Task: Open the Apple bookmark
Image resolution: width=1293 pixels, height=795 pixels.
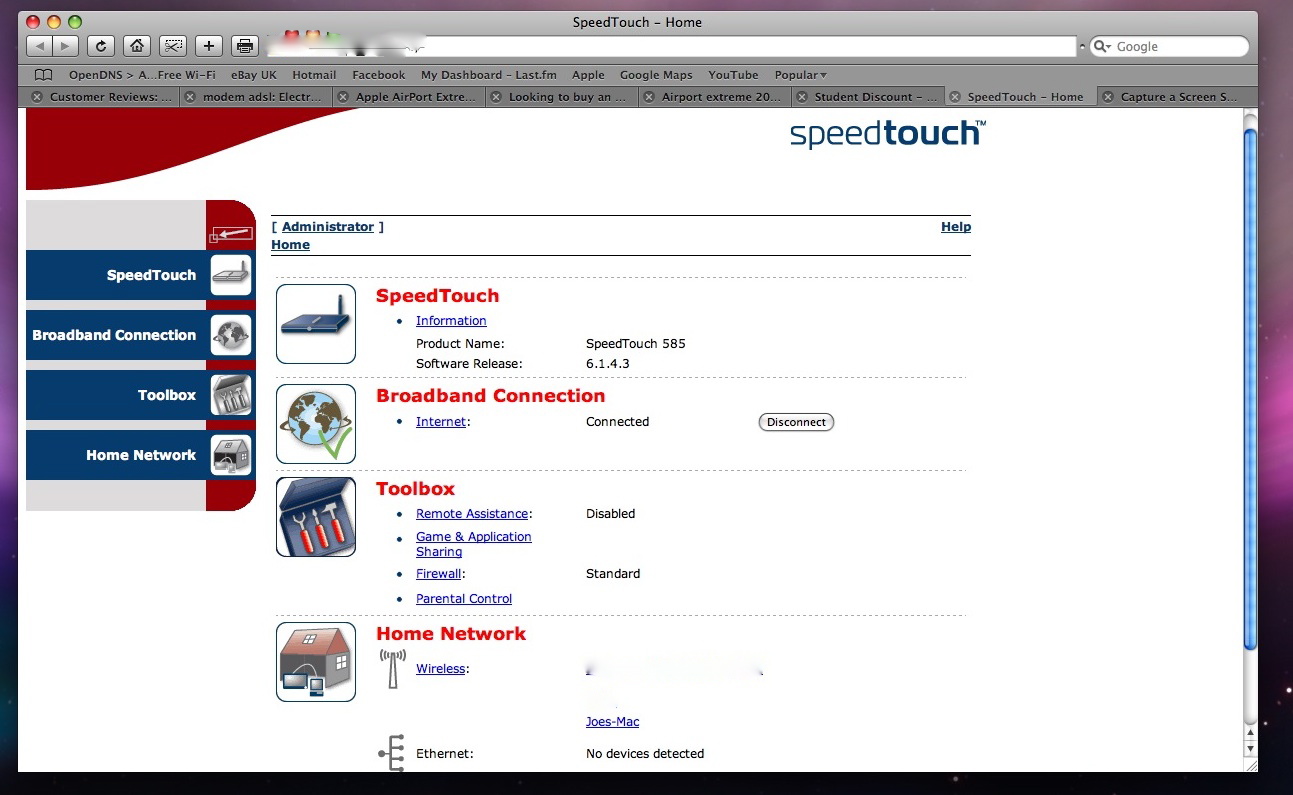Action: pos(588,75)
